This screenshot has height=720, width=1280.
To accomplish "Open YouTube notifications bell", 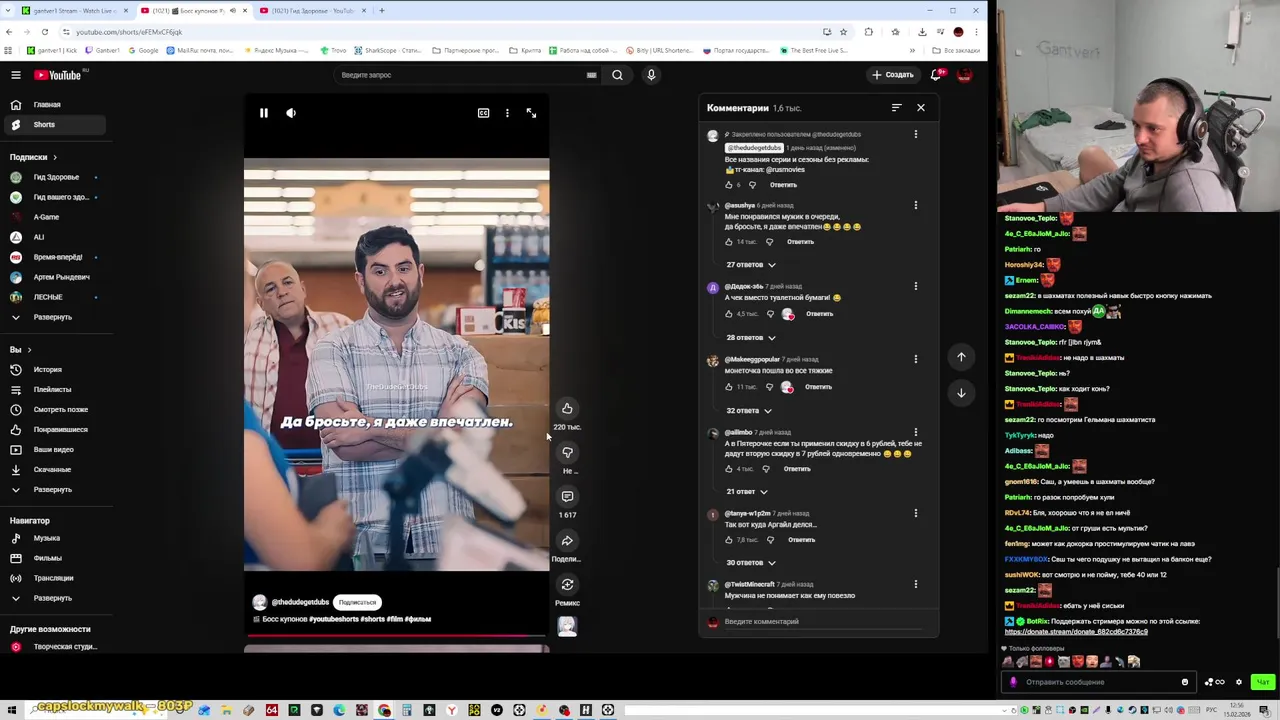I will tap(936, 75).
